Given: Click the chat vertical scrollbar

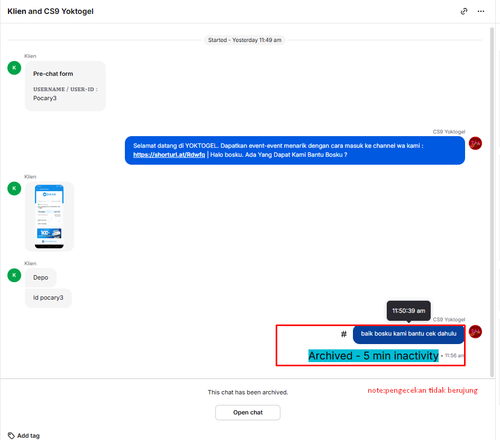Looking at the screenshot, I should [492, 202].
